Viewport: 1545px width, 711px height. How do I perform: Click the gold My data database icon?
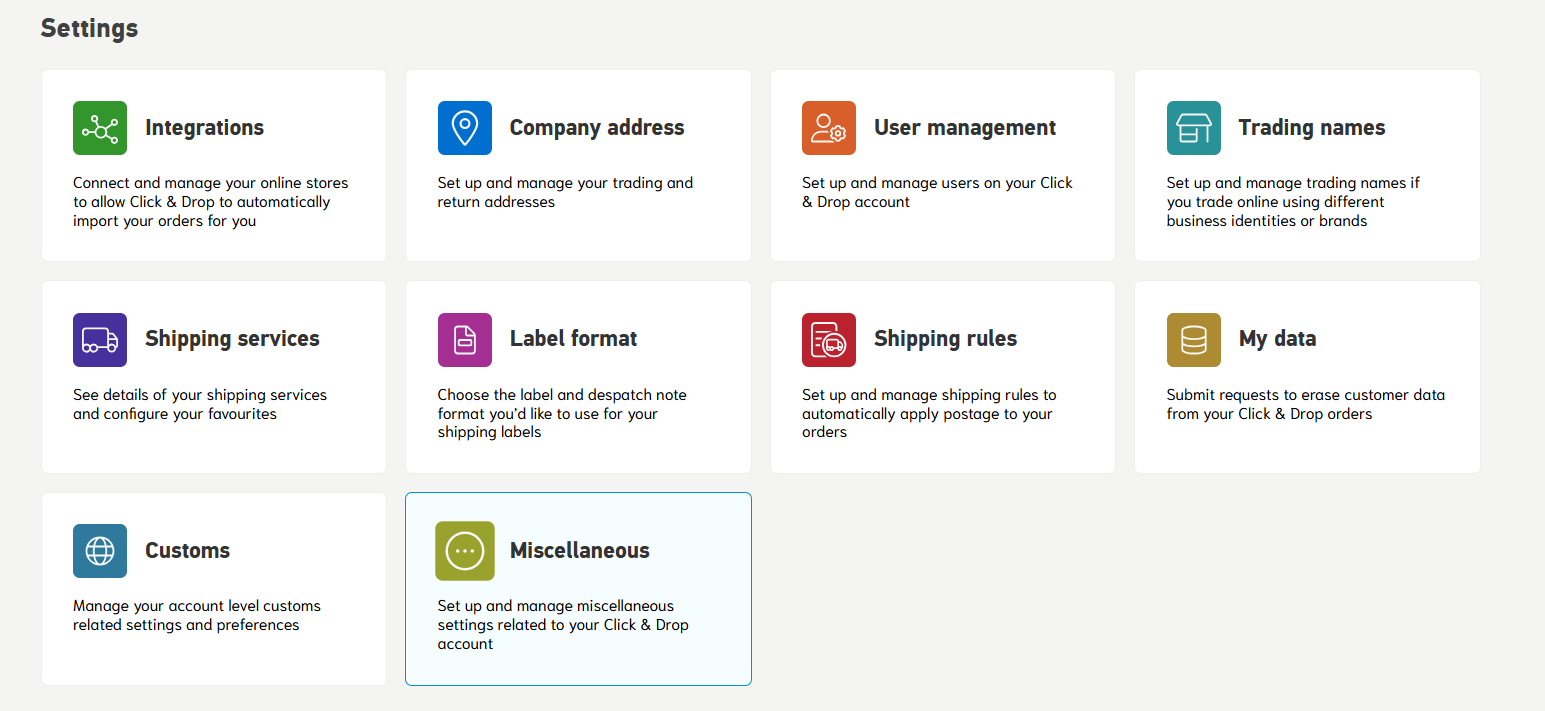click(1194, 340)
